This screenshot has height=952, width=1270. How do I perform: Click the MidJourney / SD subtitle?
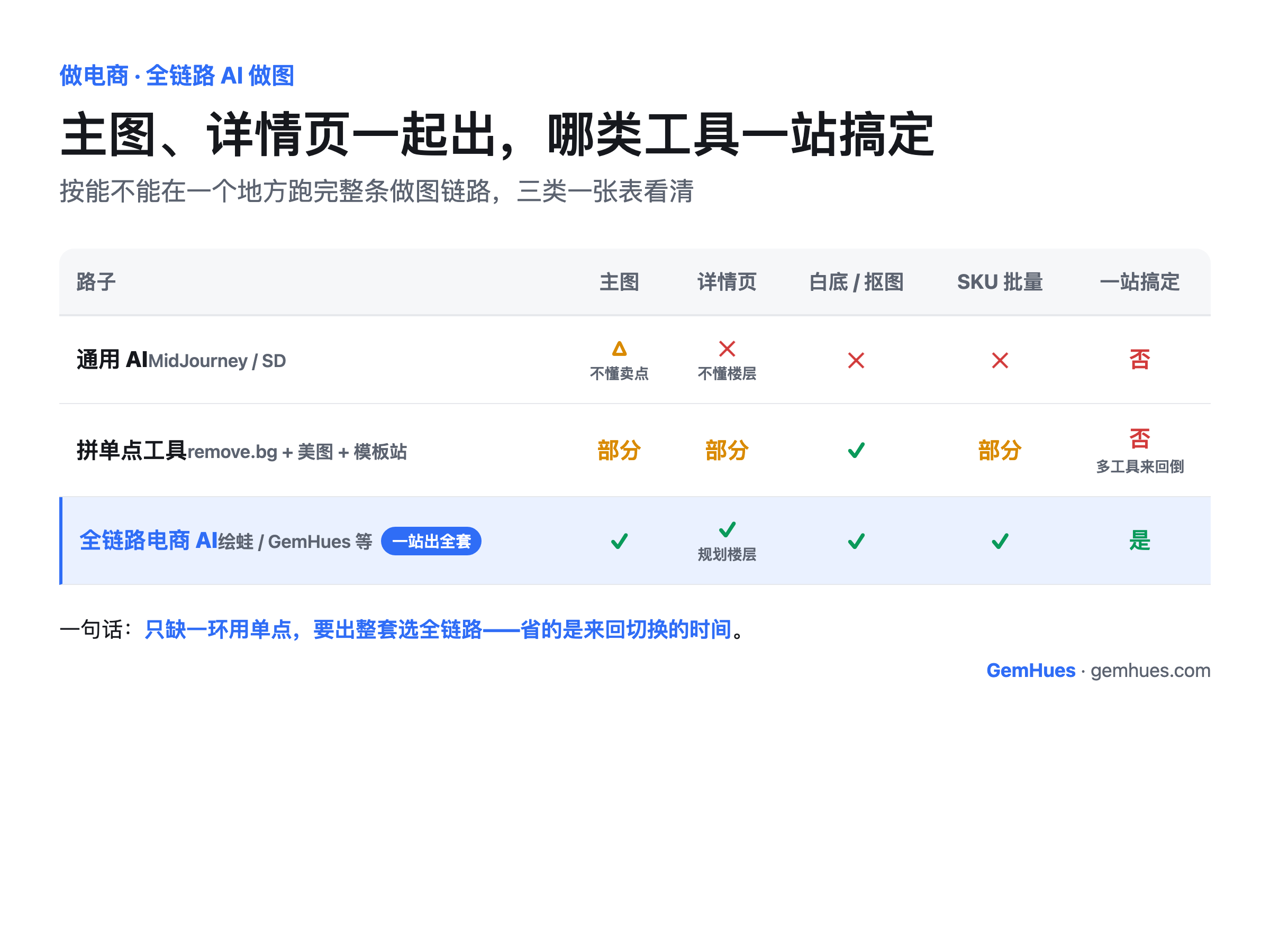point(217,361)
